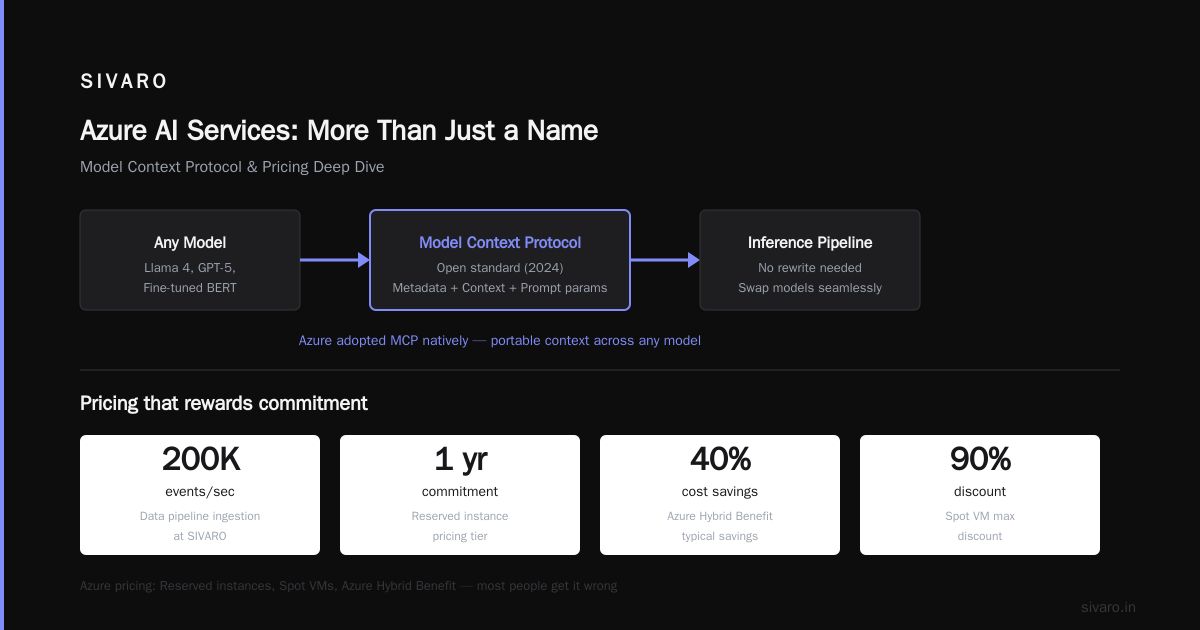The height and width of the screenshot is (630, 1200).
Task: Click 'Open standard (2024)' text
Action: (x=500, y=268)
